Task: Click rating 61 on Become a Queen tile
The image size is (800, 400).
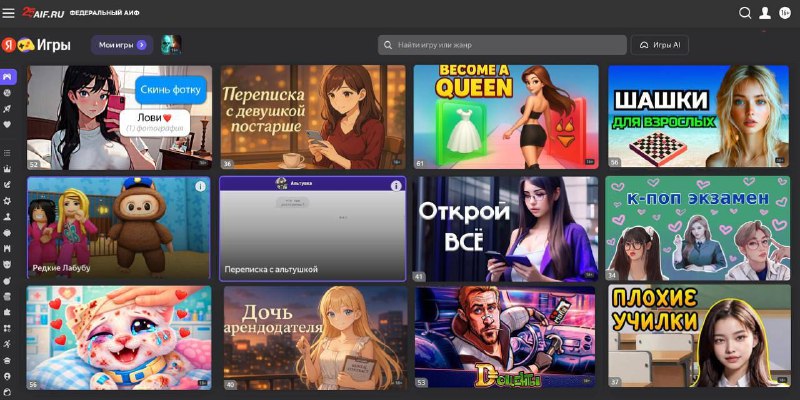Action: click(x=420, y=164)
